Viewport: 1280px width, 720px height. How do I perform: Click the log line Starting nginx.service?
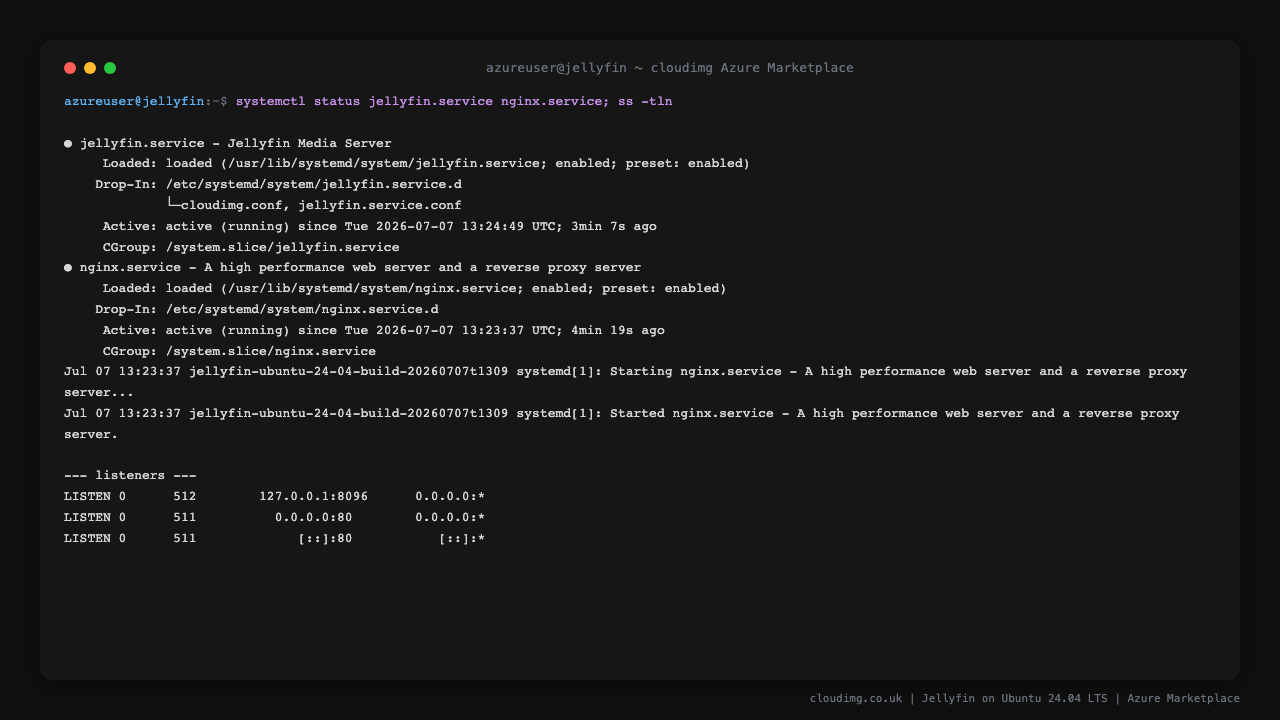[626, 382]
